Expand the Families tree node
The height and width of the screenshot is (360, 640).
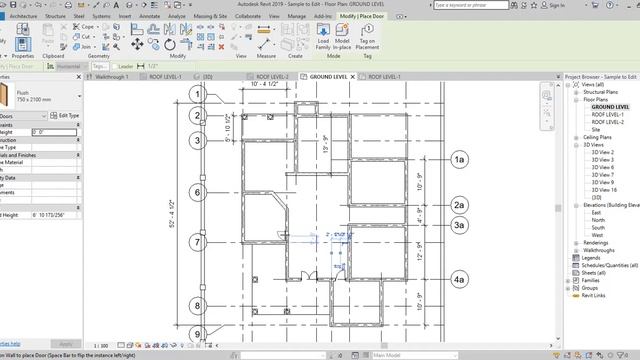(568, 281)
